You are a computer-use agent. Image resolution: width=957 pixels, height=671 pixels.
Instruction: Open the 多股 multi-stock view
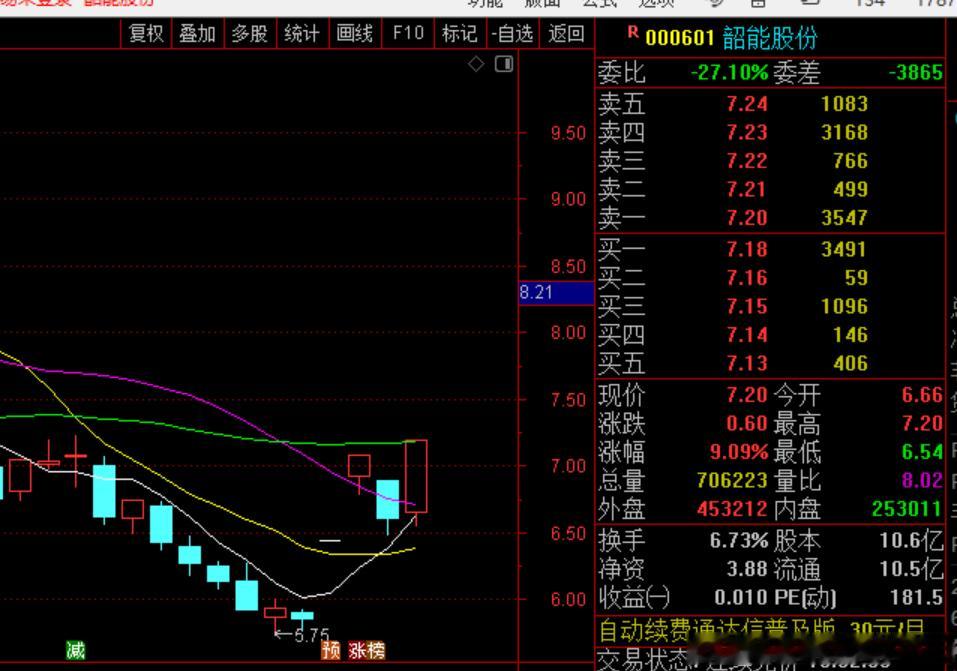click(250, 33)
